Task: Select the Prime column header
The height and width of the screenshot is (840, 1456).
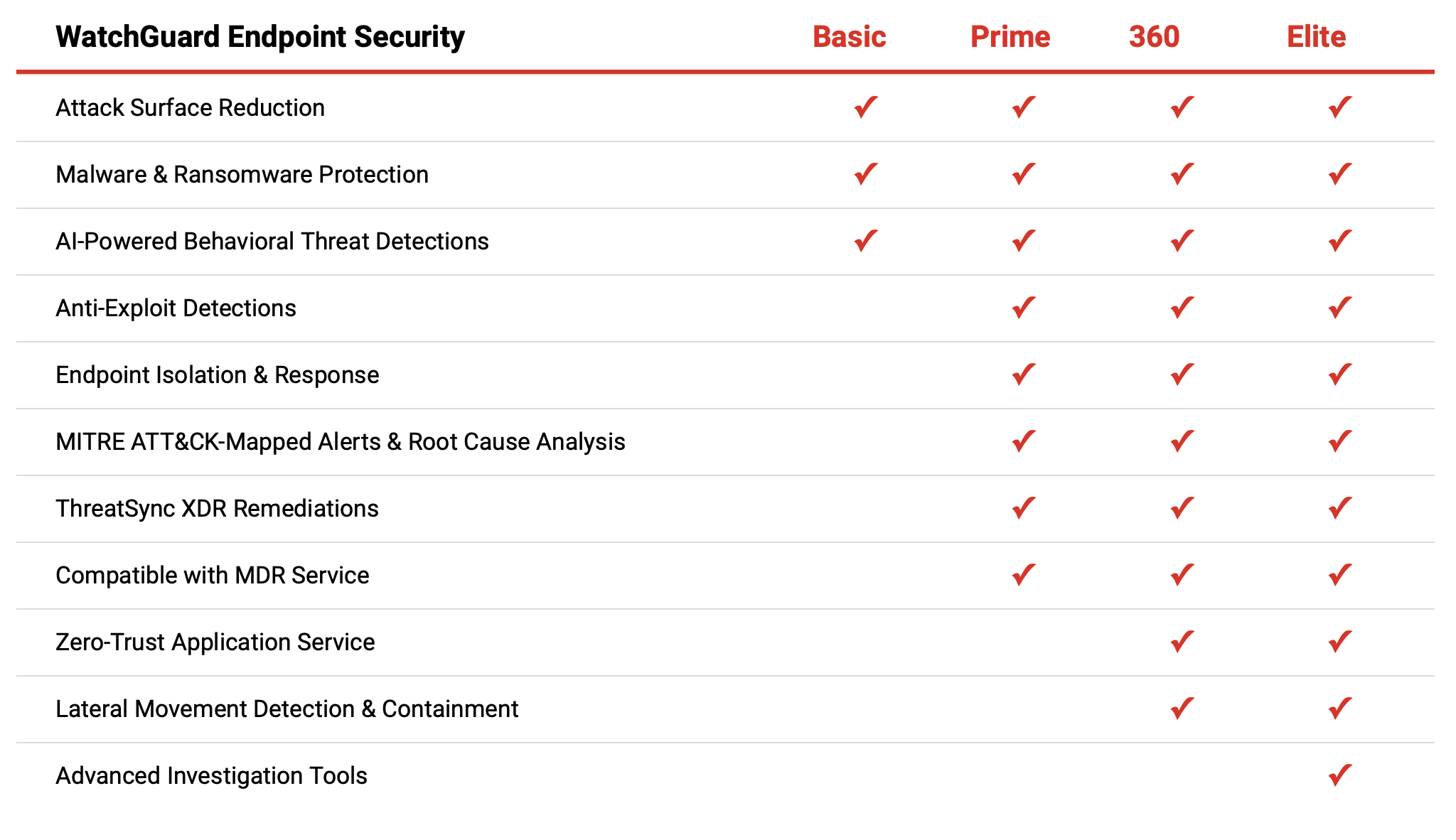Action: point(1010,37)
